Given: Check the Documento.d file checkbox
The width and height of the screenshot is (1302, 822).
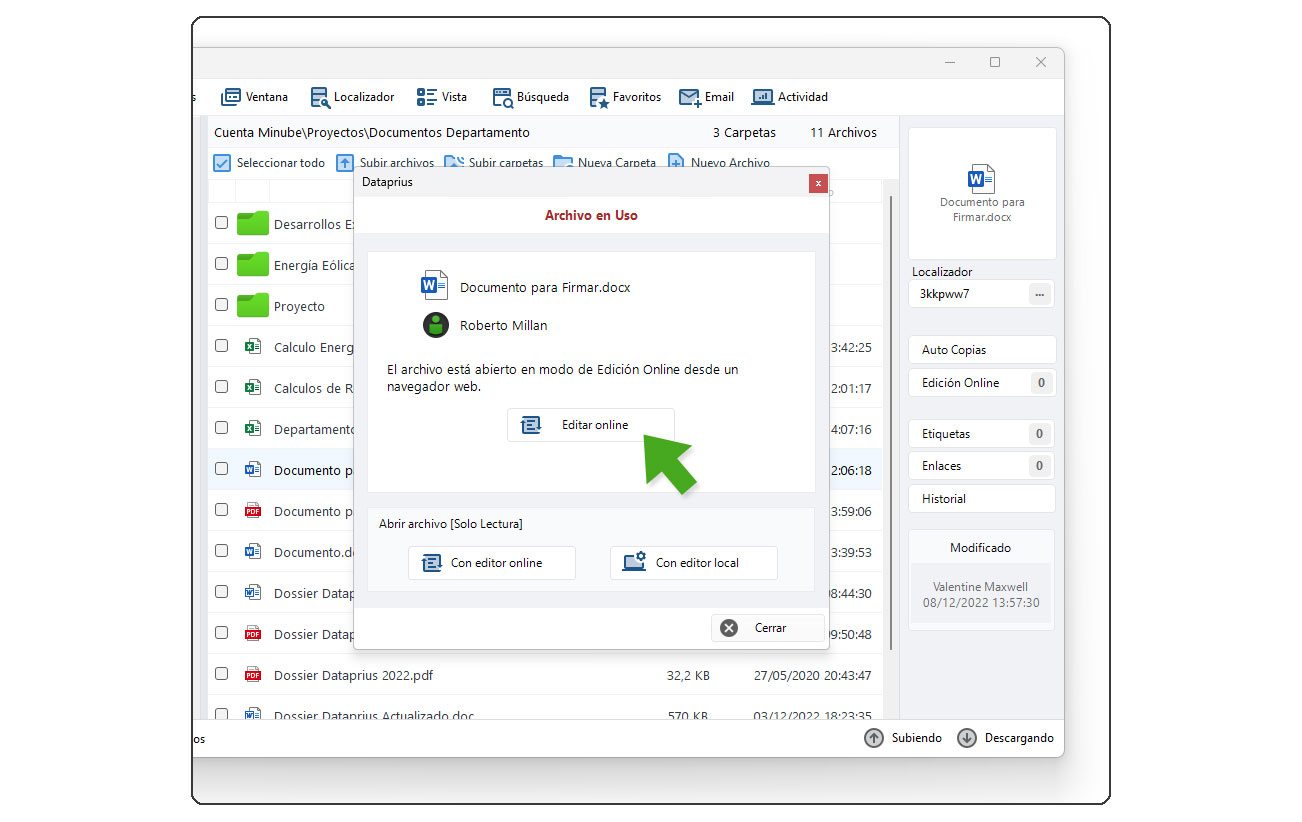Looking at the screenshot, I should click(x=222, y=551).
